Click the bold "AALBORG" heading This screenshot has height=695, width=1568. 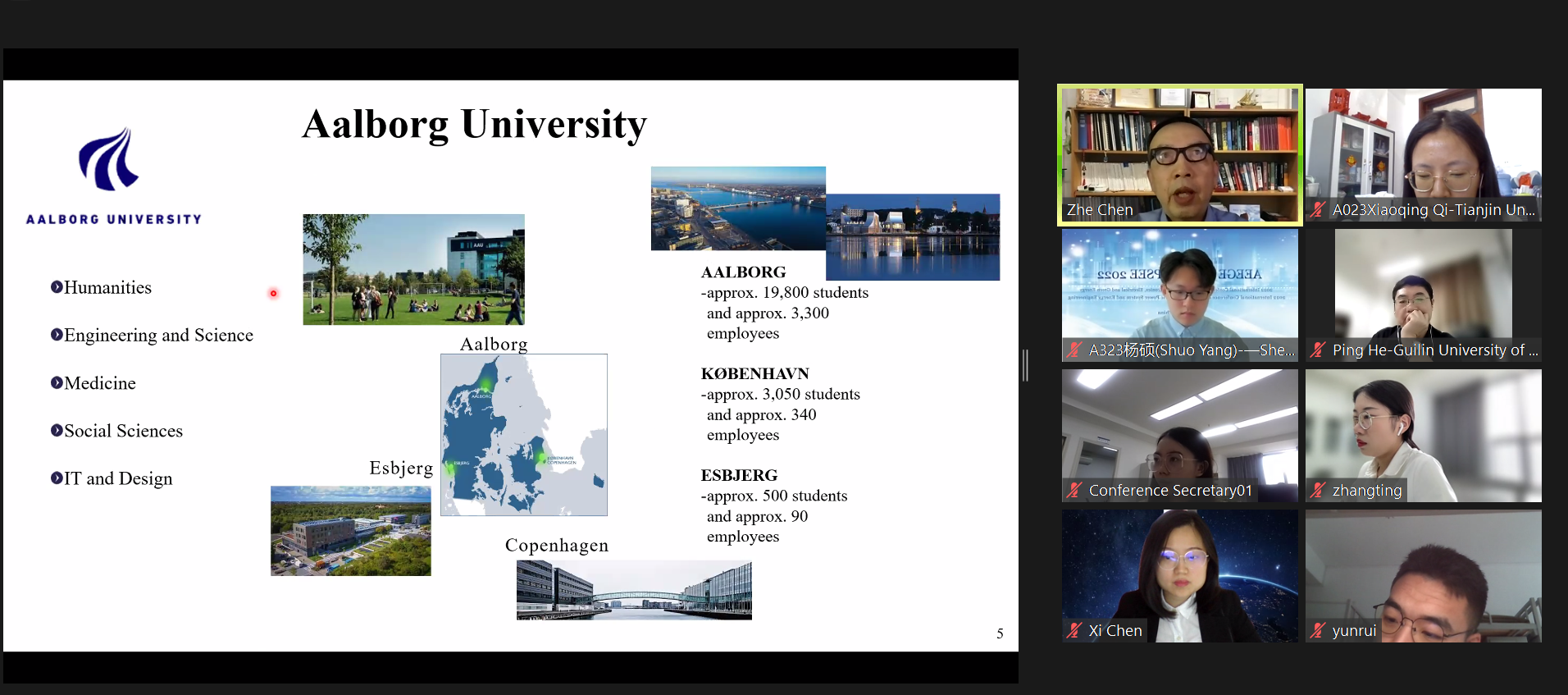744,272
